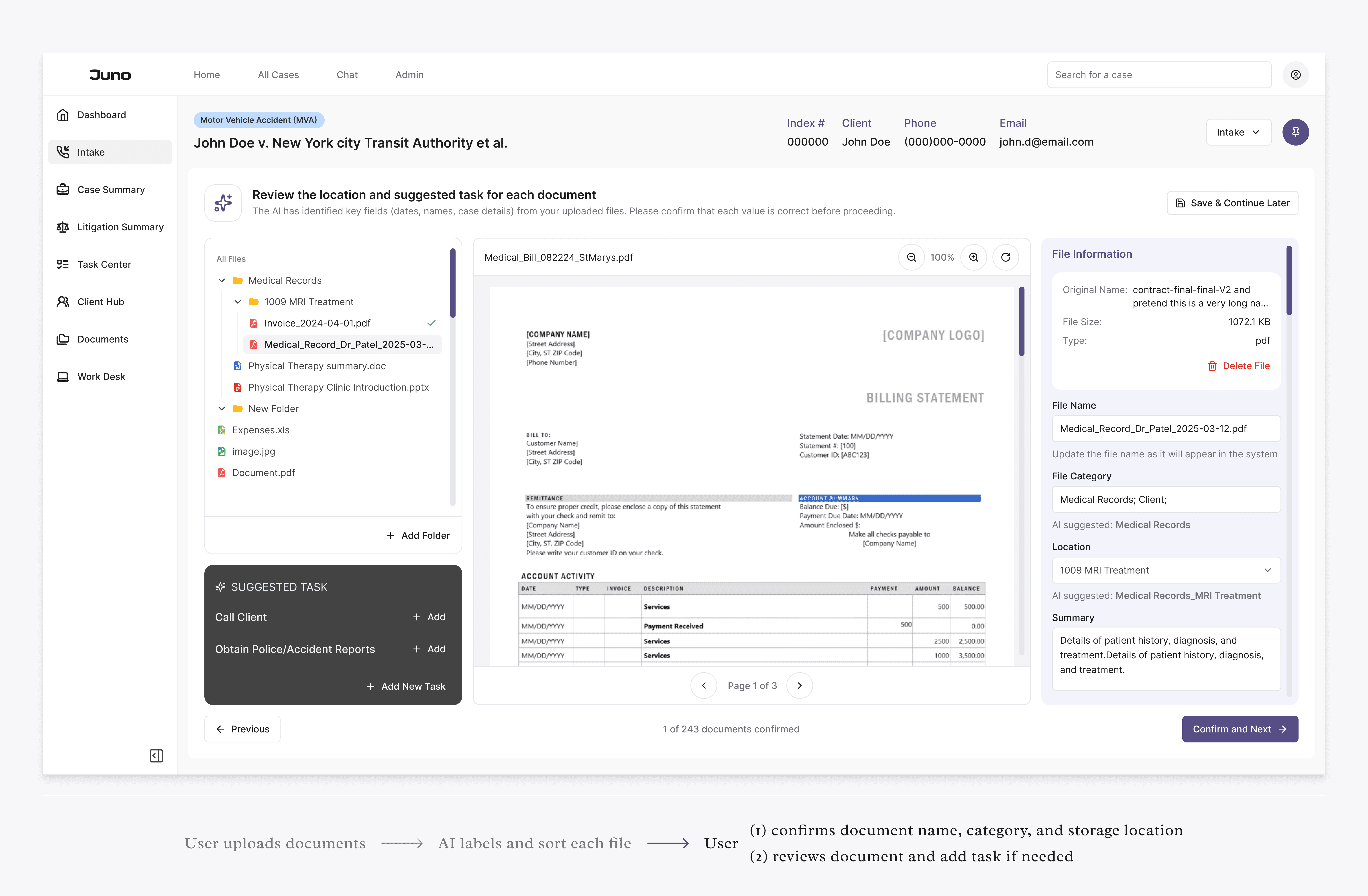
Task: Open All Cases in top navigation
Action: [x=278, y=75]
